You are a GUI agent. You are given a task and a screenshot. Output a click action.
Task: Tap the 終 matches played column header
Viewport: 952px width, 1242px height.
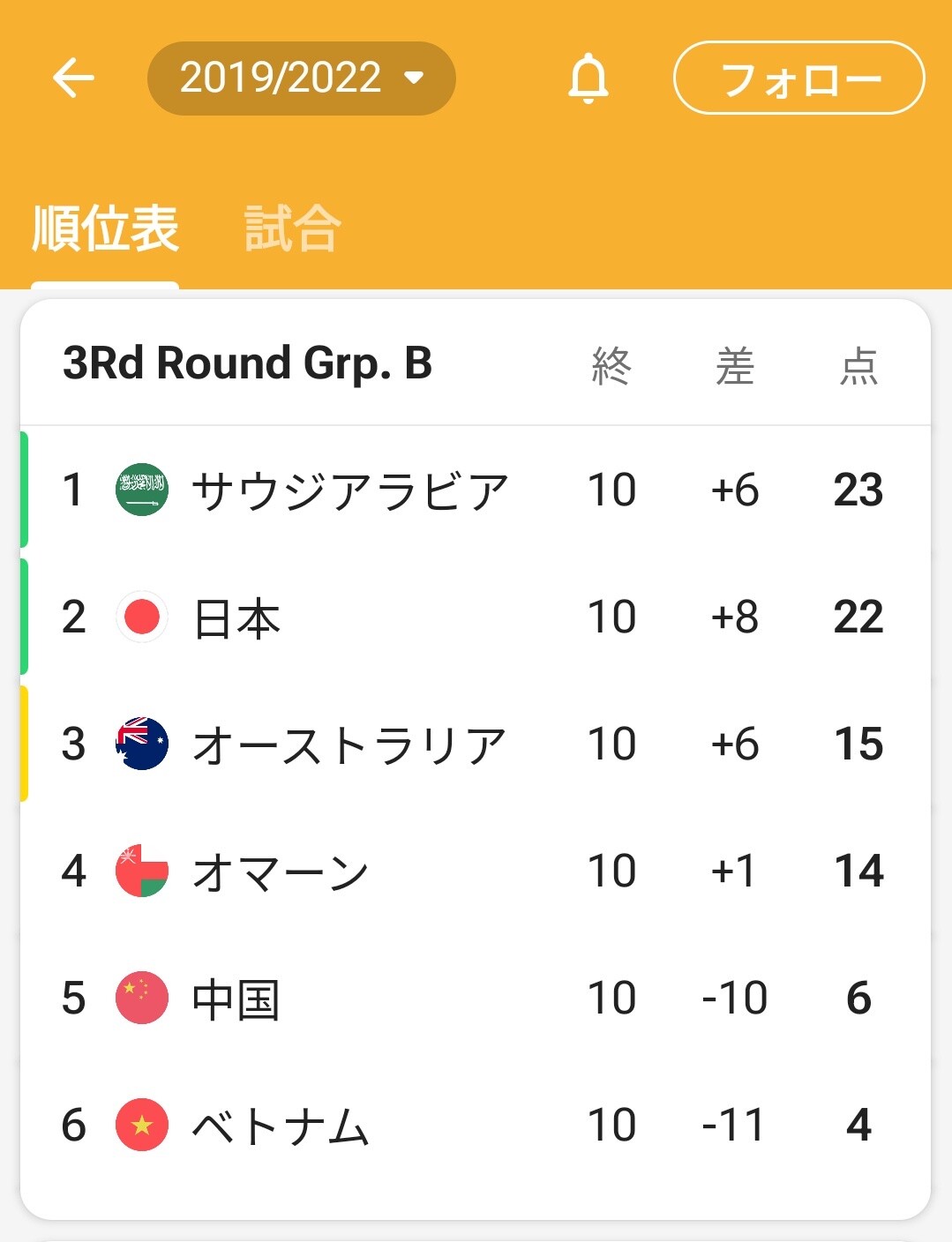coord(611,365)
